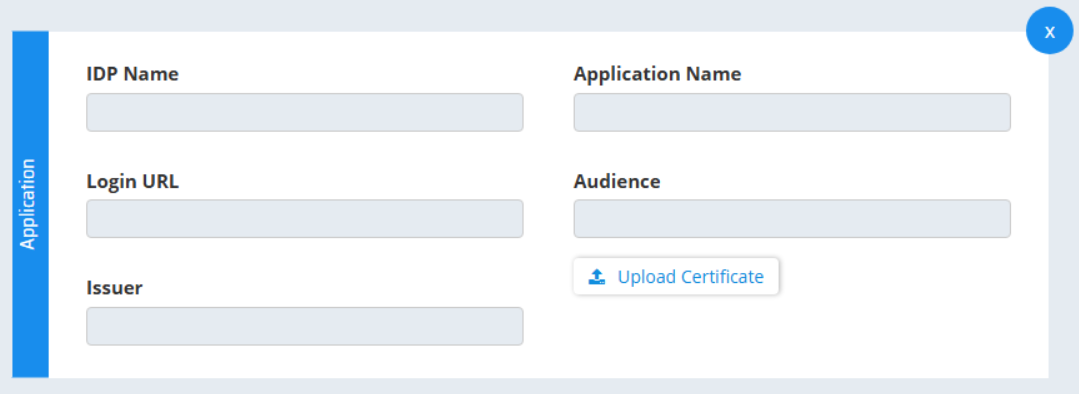
Task: Click the Upload Certificate button
Action: coord(676,276)
